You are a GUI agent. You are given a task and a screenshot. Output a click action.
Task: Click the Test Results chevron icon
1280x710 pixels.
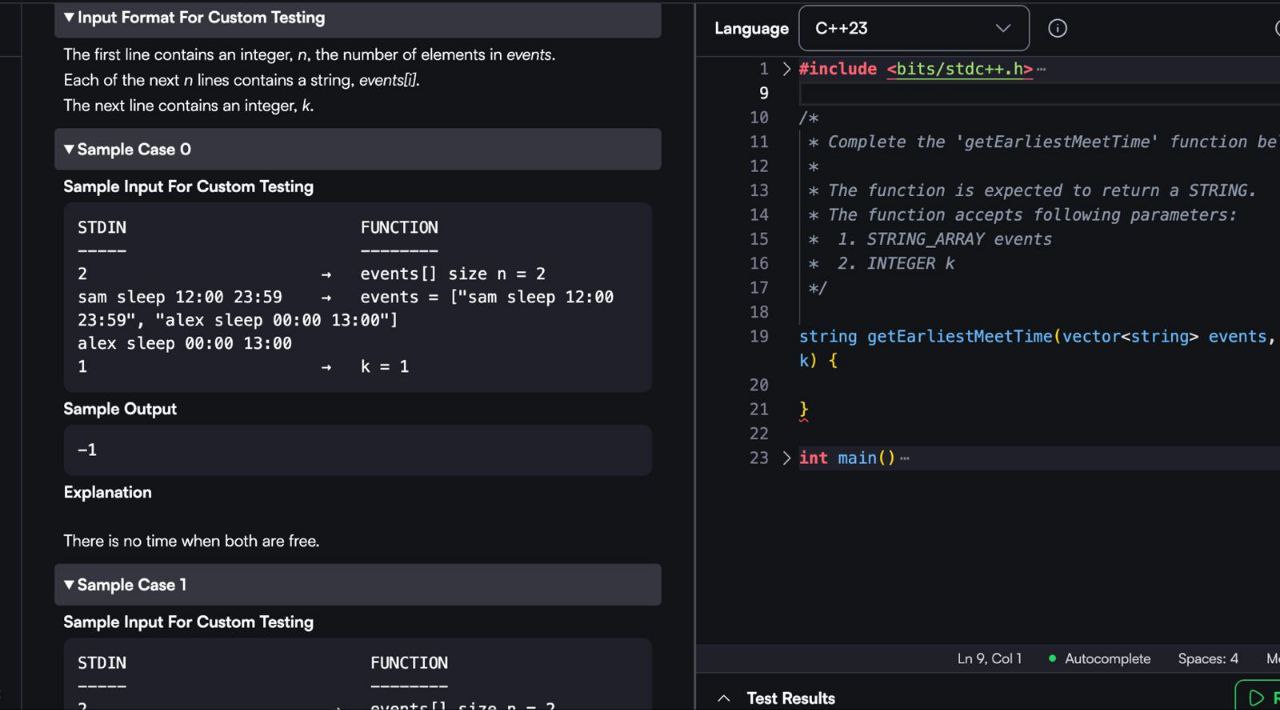point(724,698)
